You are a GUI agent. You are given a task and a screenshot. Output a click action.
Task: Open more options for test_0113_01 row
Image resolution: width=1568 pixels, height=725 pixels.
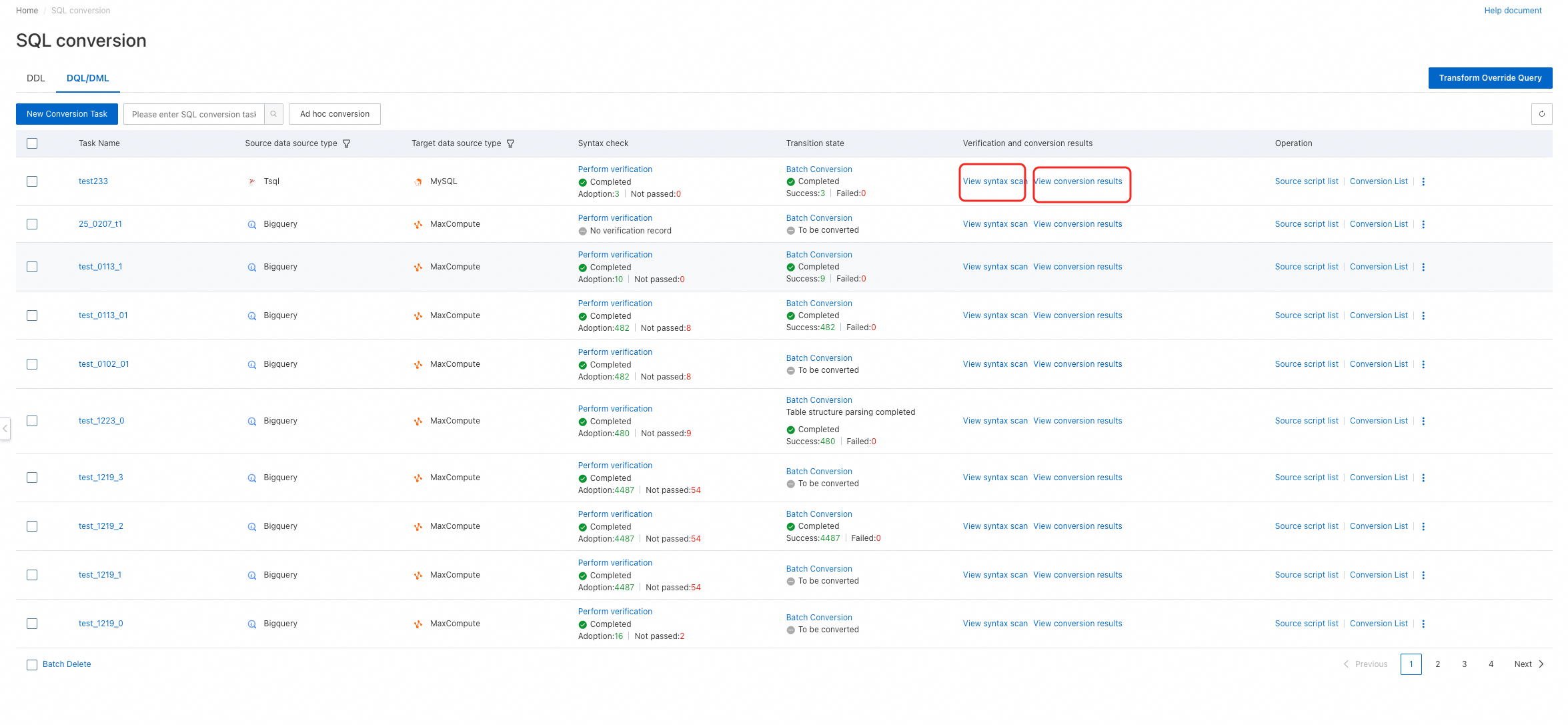(1423, 315)
